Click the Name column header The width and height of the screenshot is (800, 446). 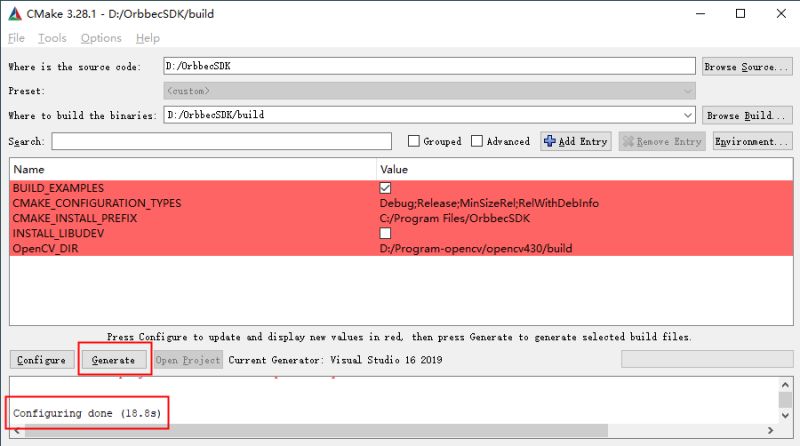coord(193,169)
